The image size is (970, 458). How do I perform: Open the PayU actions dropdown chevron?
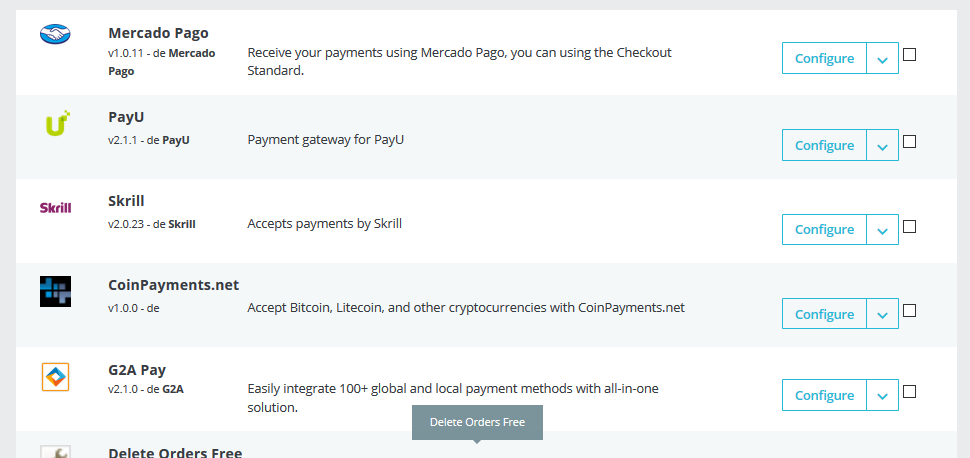coord(882,145)
